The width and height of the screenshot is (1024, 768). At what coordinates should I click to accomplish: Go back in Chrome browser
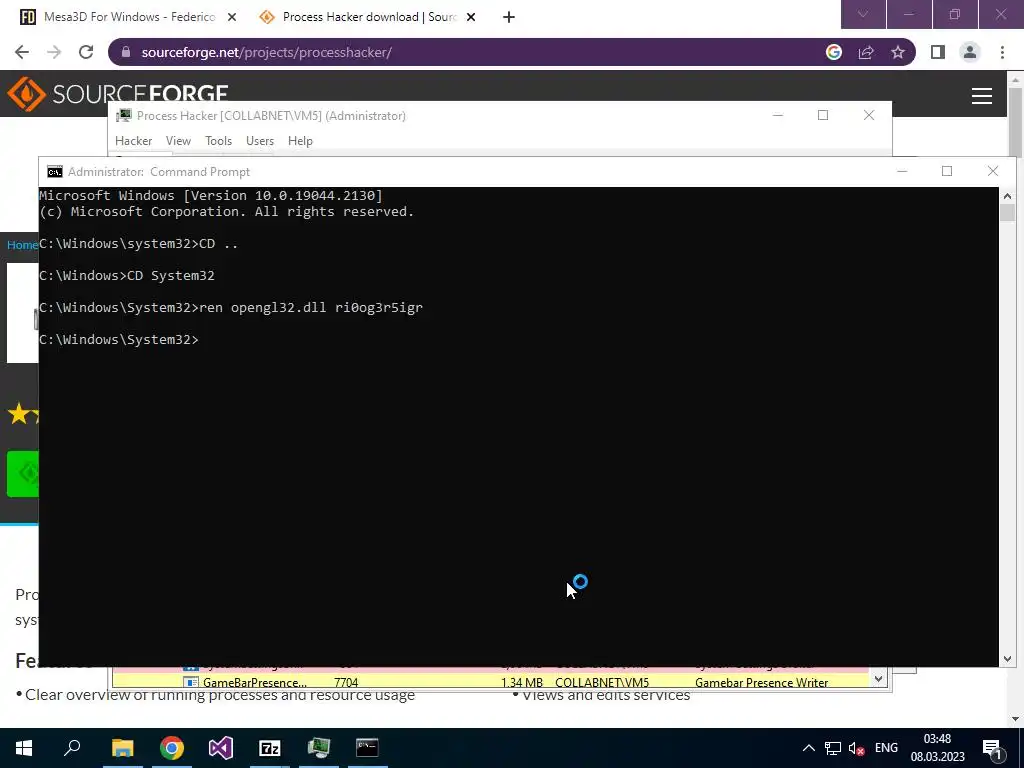click(x=22, y=52)
